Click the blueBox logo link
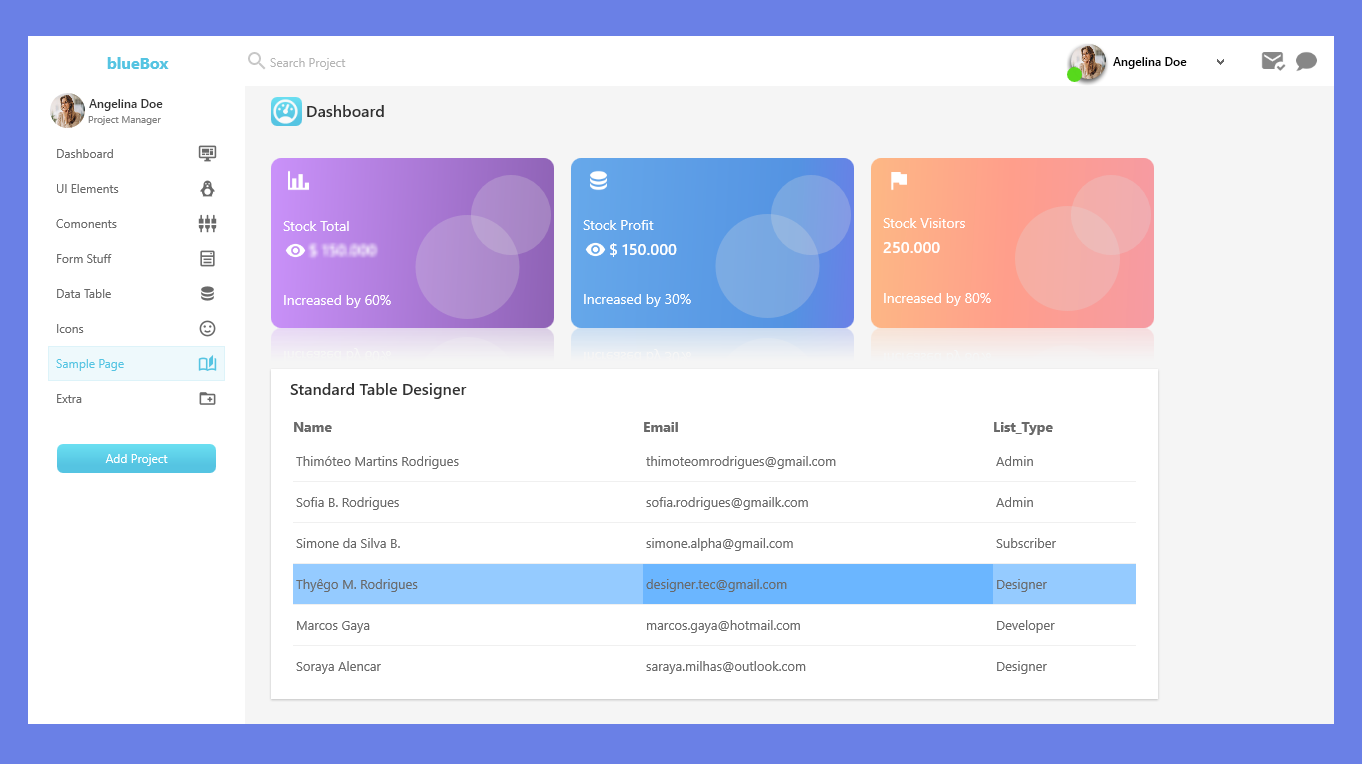This screenshot has height=764, width=1362. [138, 63]
